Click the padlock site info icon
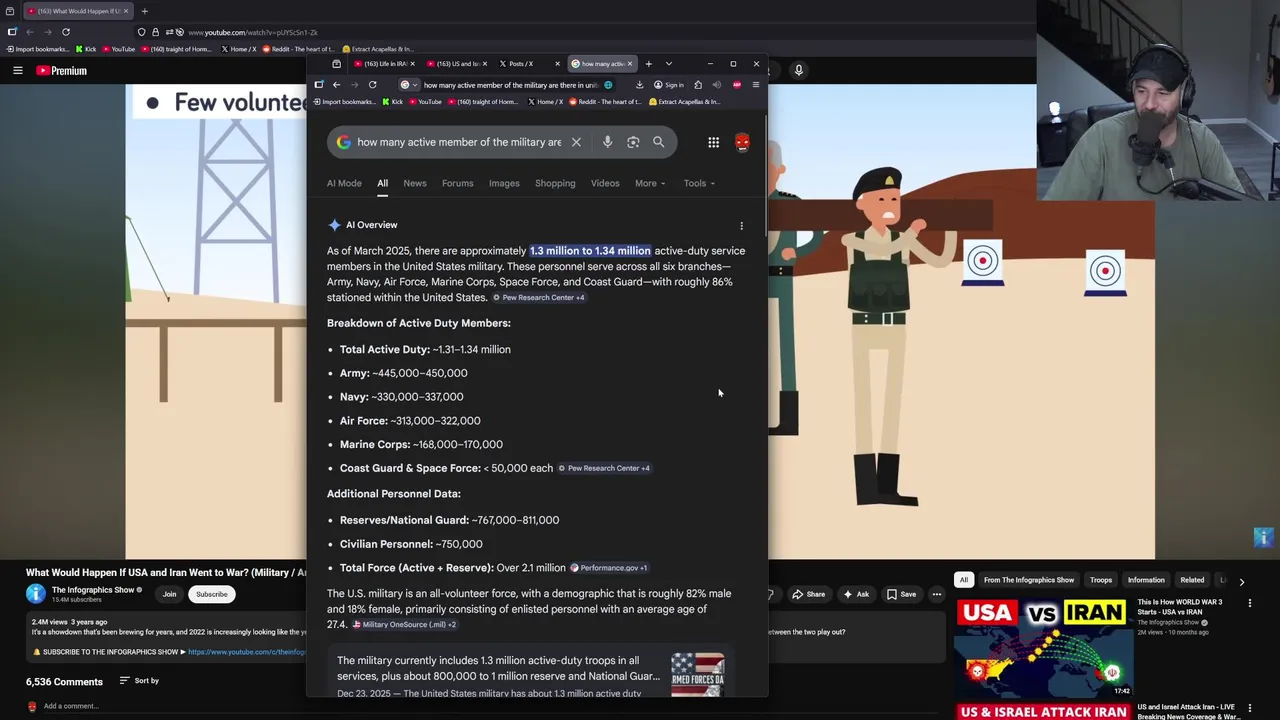The height and width of the screenshot is (720, 1280). coord(155,32)
